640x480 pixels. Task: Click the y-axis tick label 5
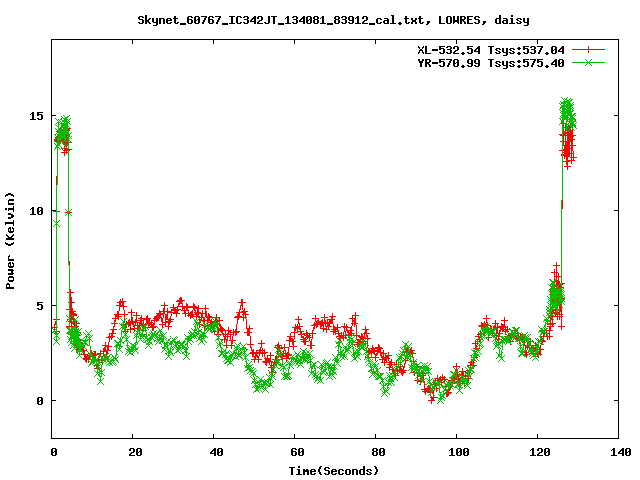pos(40,306)
